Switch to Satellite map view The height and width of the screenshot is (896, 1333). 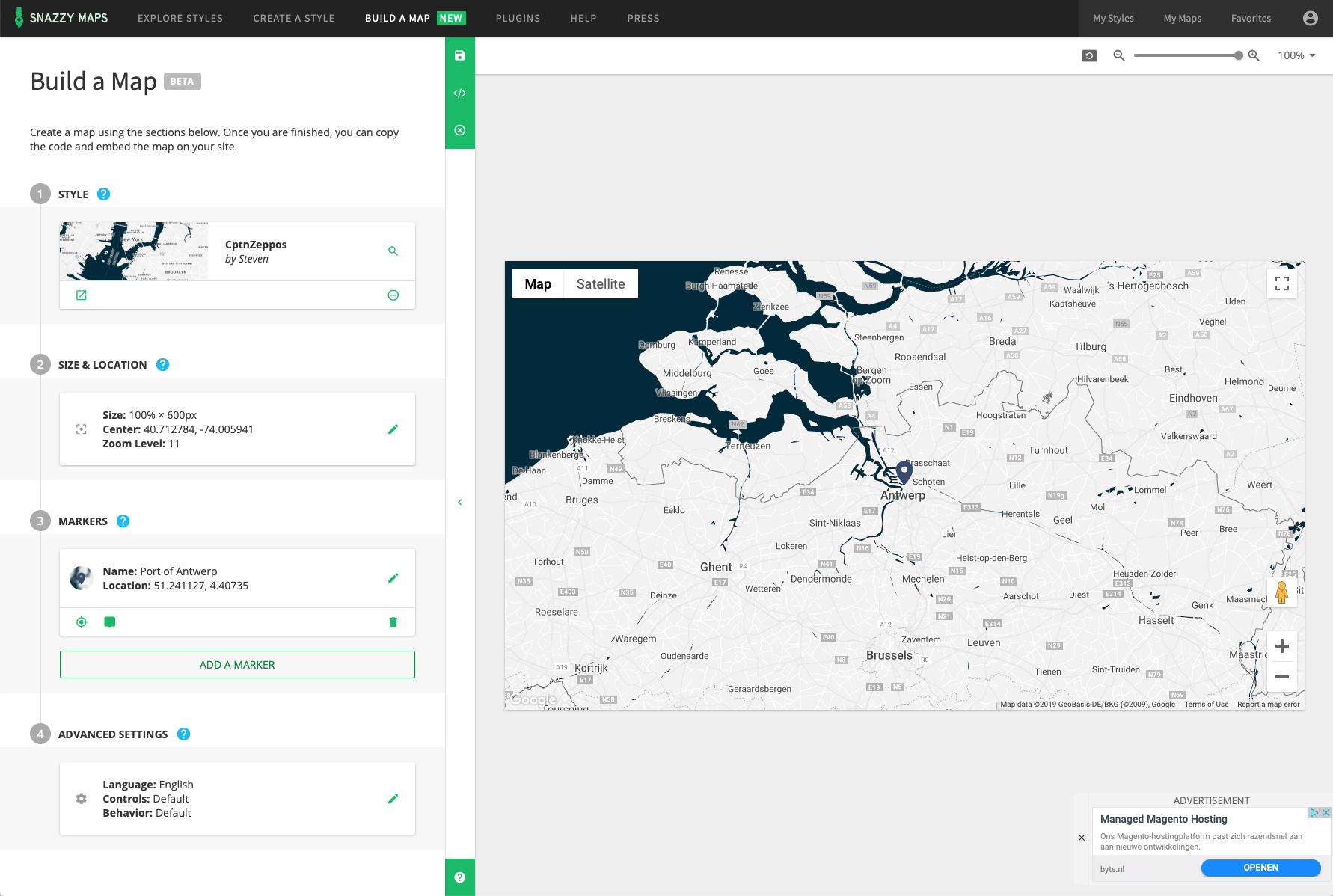601,283
